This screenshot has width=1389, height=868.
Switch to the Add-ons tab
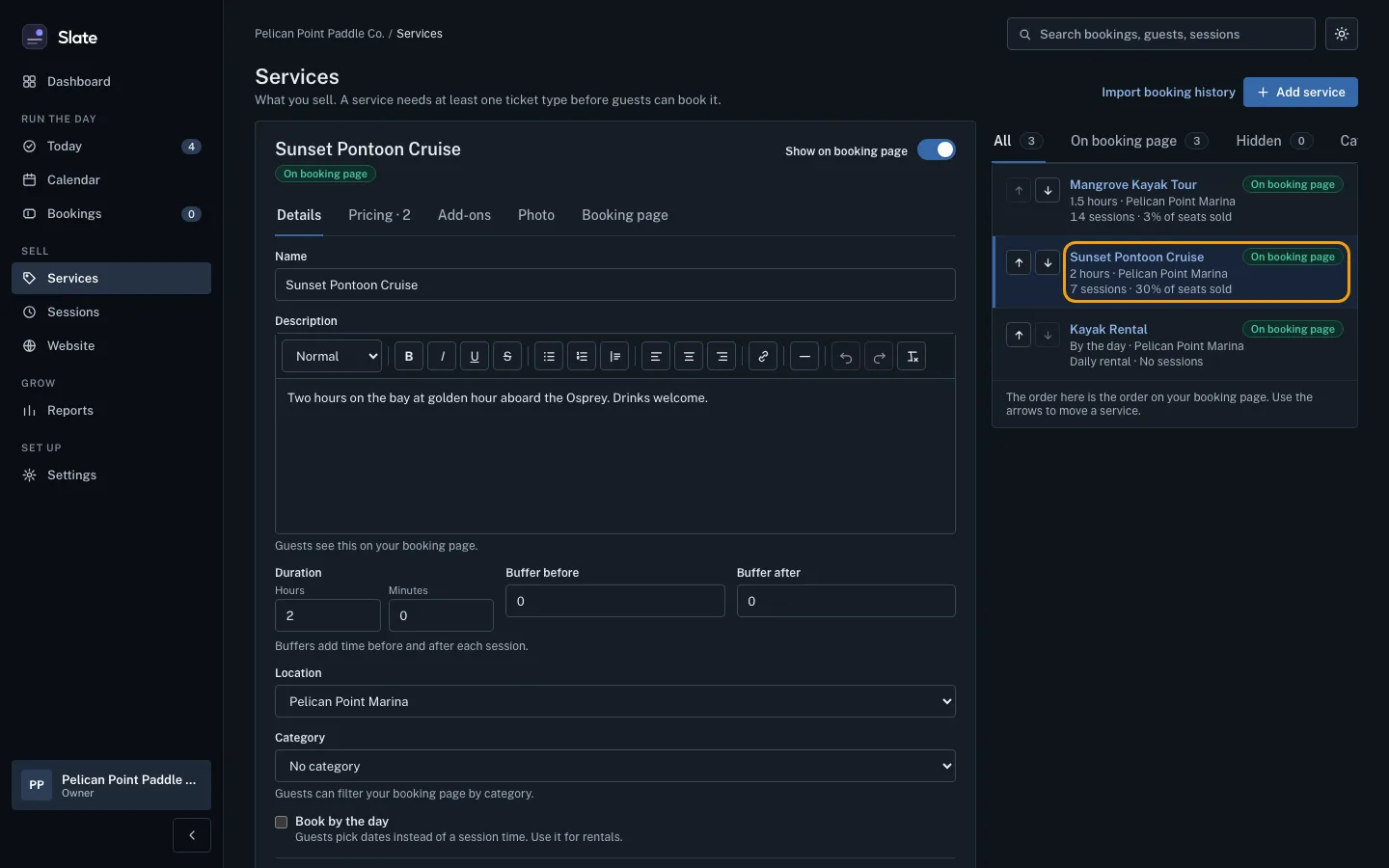pyautogui.click(x=464, y=215)
